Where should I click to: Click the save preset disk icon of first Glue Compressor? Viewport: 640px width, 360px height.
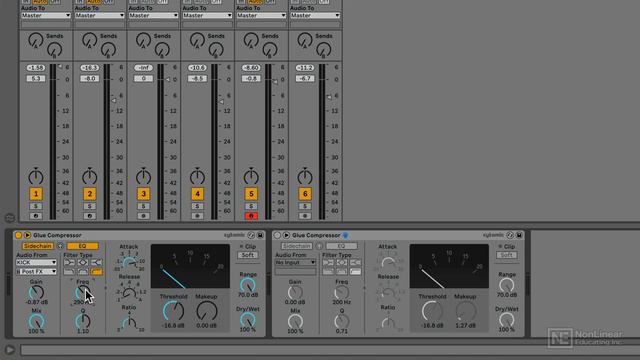(260, 235)
